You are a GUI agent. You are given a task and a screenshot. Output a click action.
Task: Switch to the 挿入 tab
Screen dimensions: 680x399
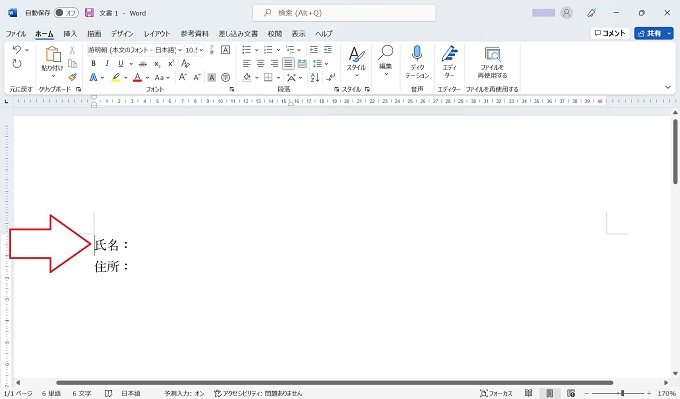[70, 33]
